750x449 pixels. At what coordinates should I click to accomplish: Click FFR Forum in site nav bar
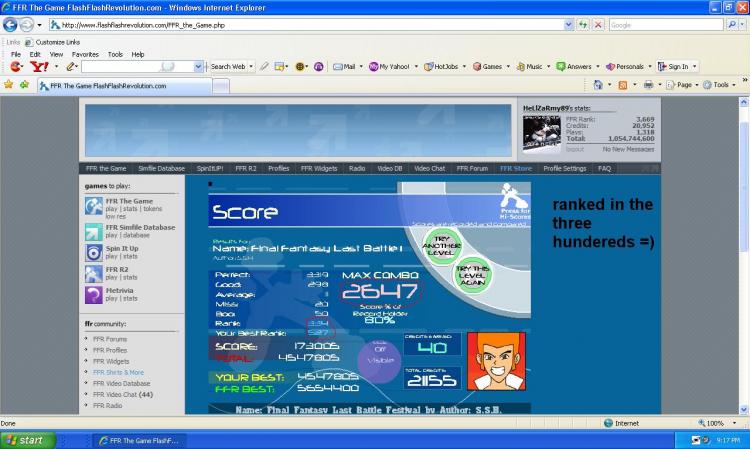click(472, 168)
